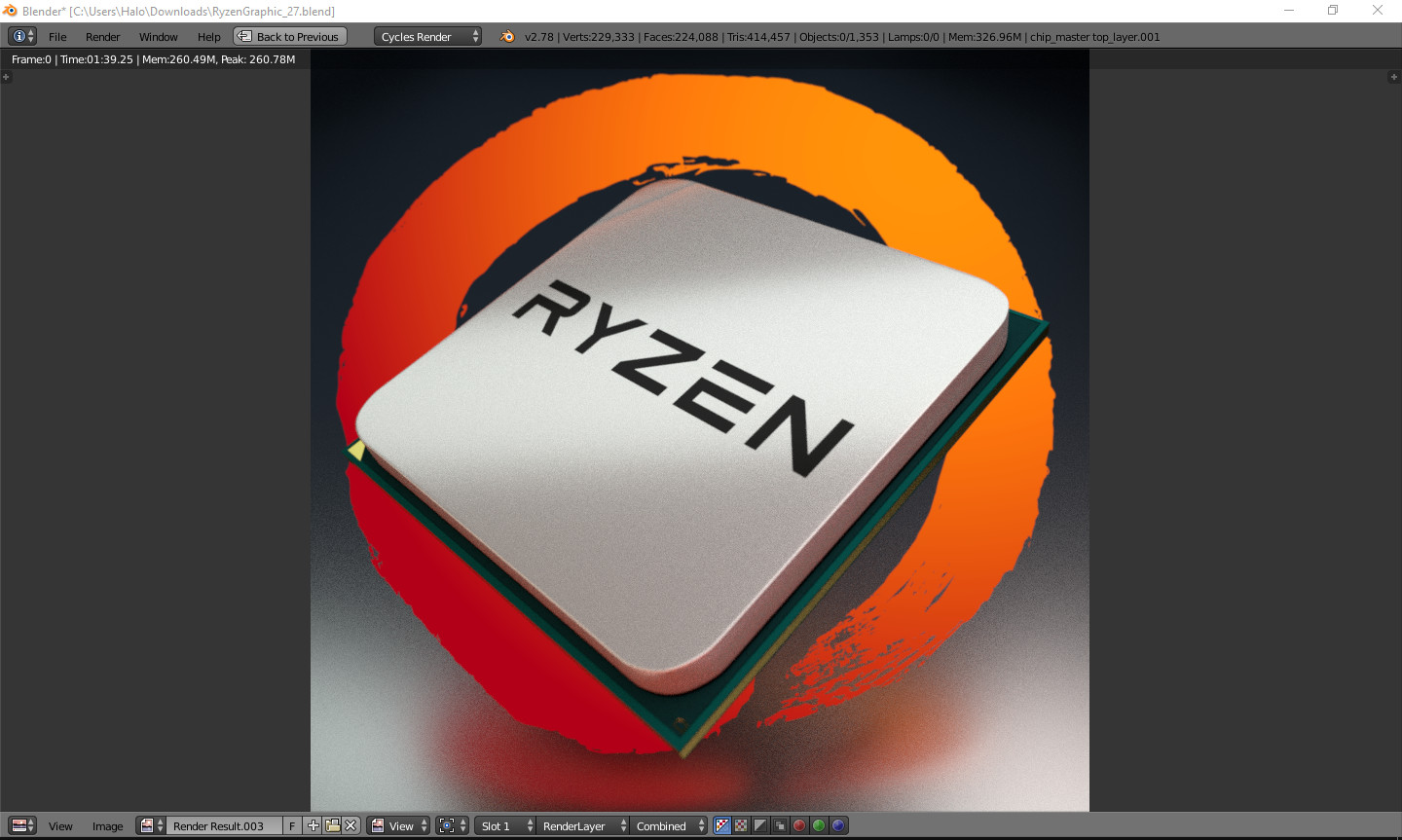Click the Blender logo icon in header

(x=507, y=36)
